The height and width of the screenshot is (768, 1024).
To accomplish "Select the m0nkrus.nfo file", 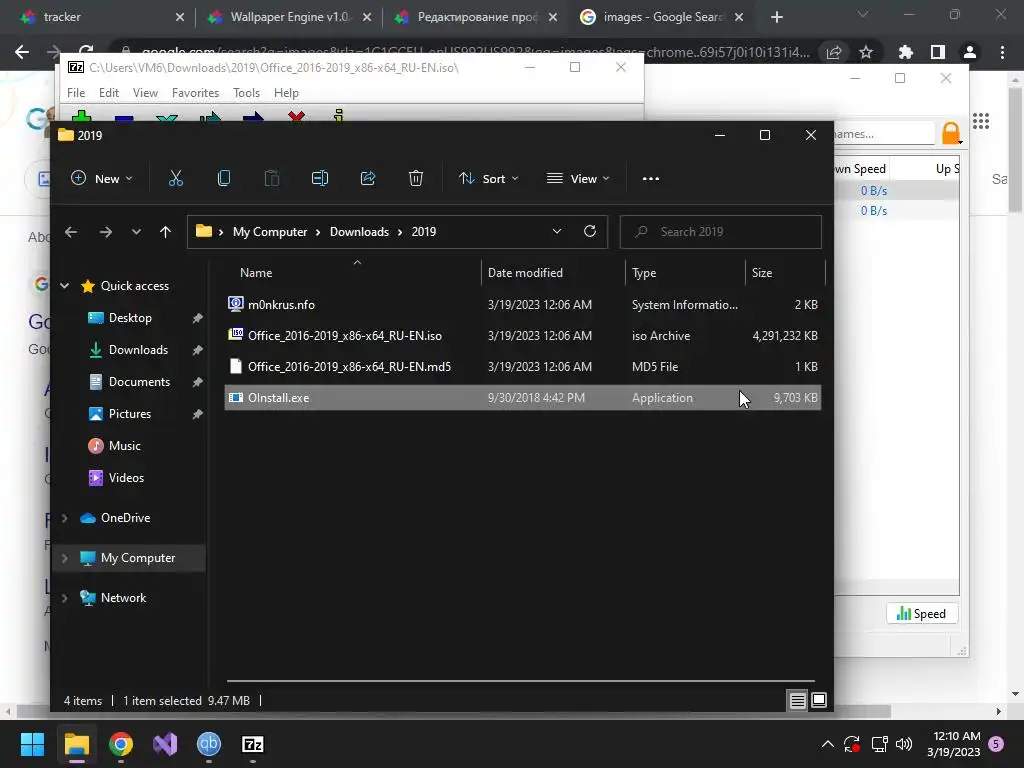I will coord(522,304).
